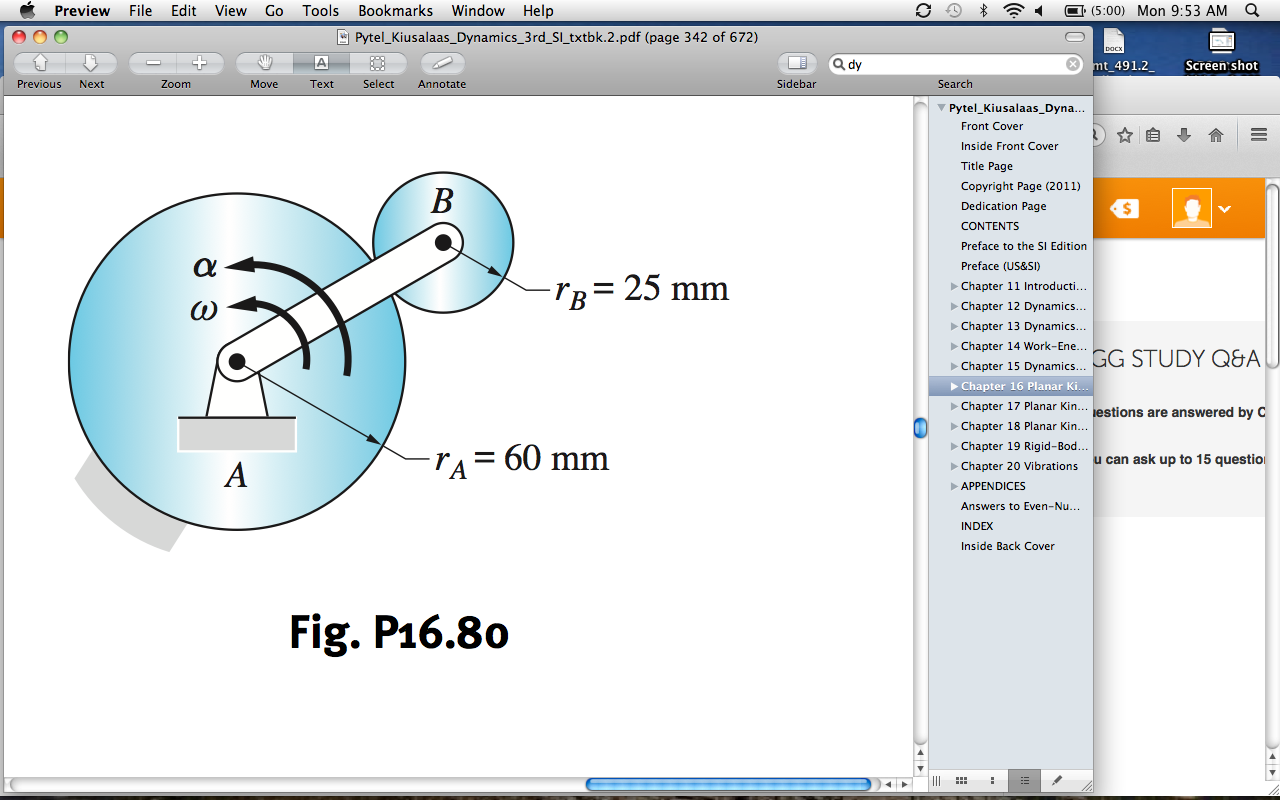The width and height of the screenshot is (1280, 800).
Task: Expand the APPENDICES entry
Action: 952,486
